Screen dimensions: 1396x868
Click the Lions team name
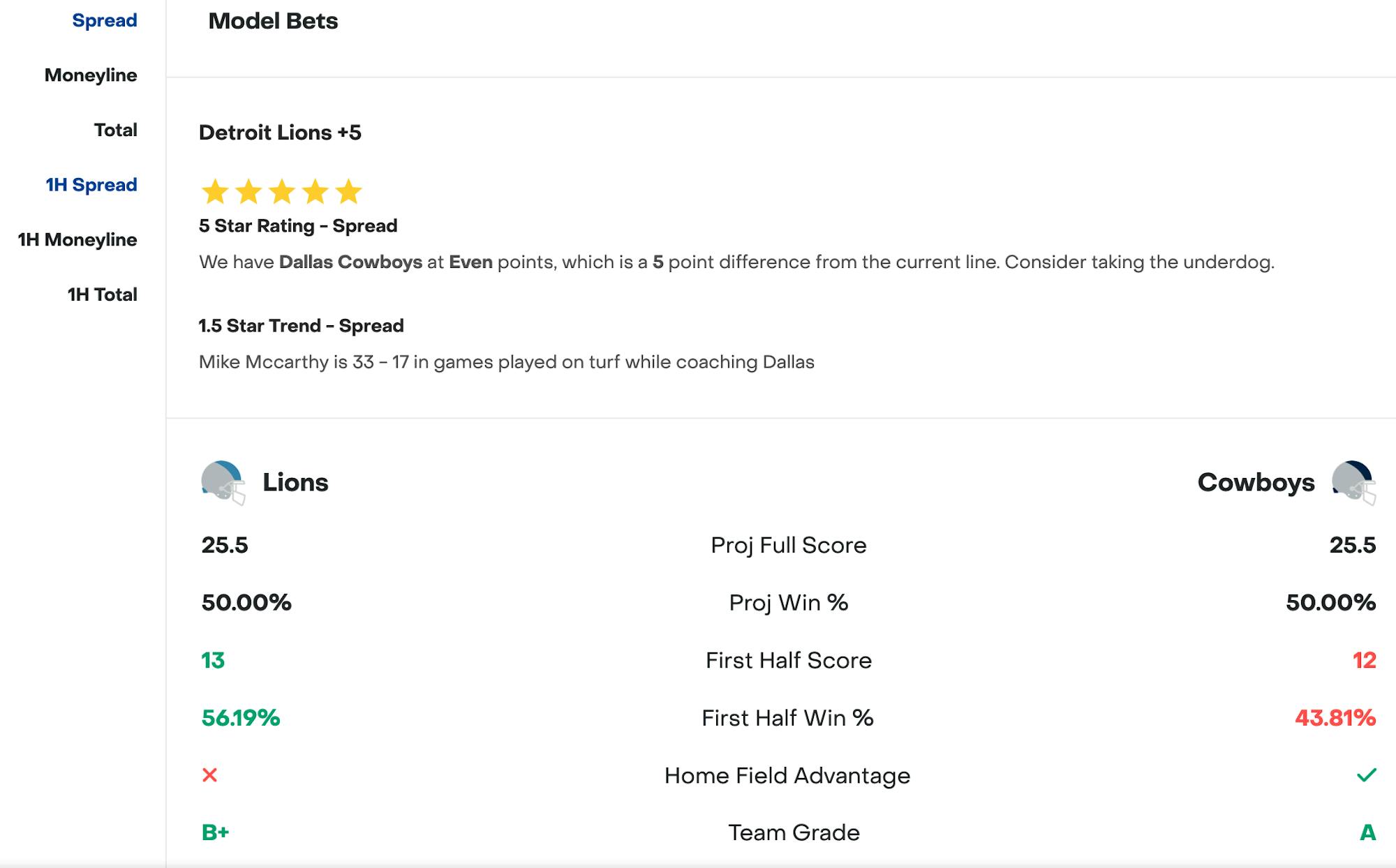tap(295, 482)
